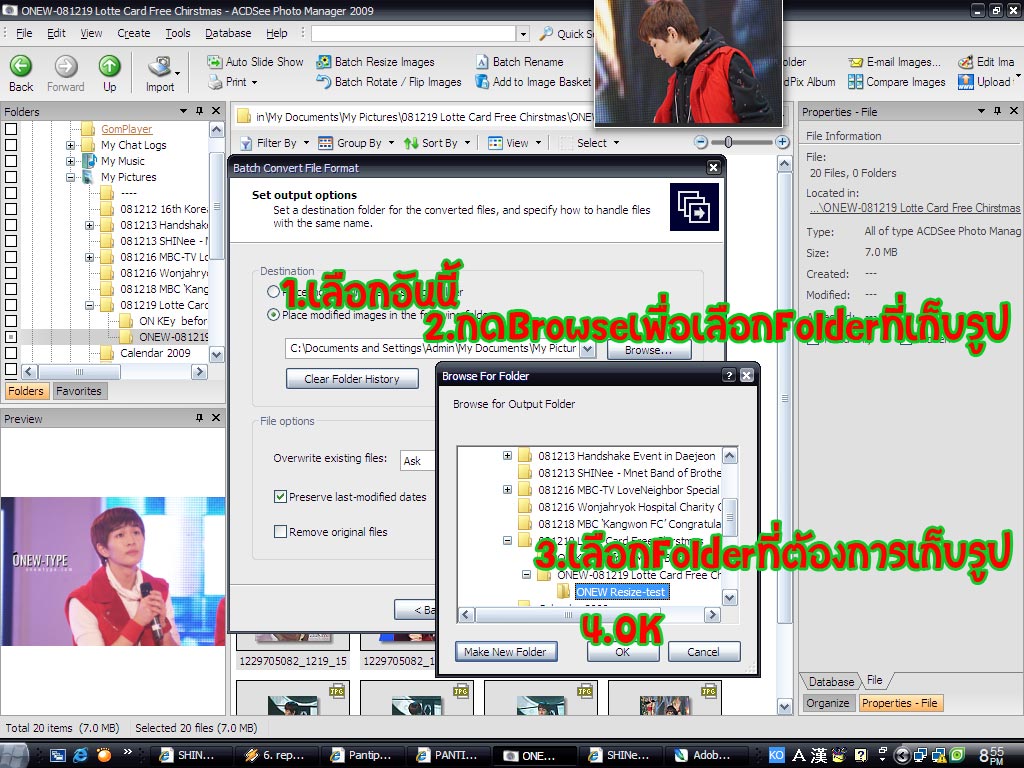Viewport: 1024px width, 768px height.
Task: Check the box beside GomPlayer folder
Action: [11, 129]
